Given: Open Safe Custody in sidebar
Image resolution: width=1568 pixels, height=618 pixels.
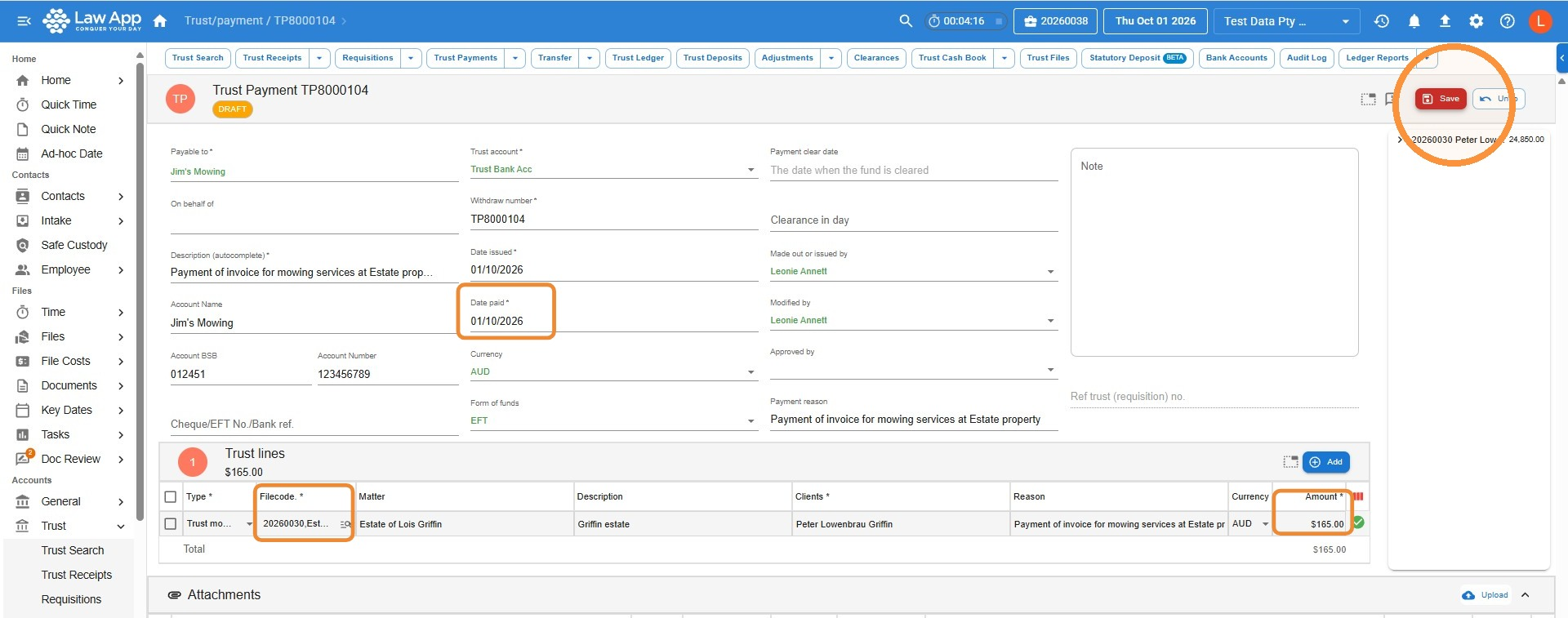Looking at the screenshot, I should (73, 245).
